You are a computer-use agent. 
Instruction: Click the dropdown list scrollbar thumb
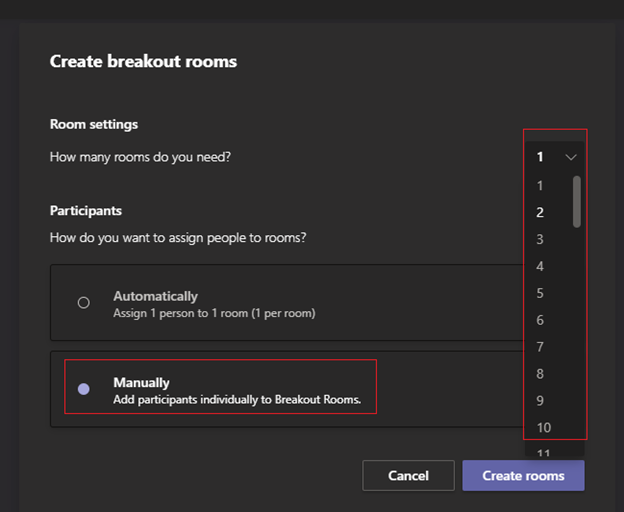tap(576, 201)
